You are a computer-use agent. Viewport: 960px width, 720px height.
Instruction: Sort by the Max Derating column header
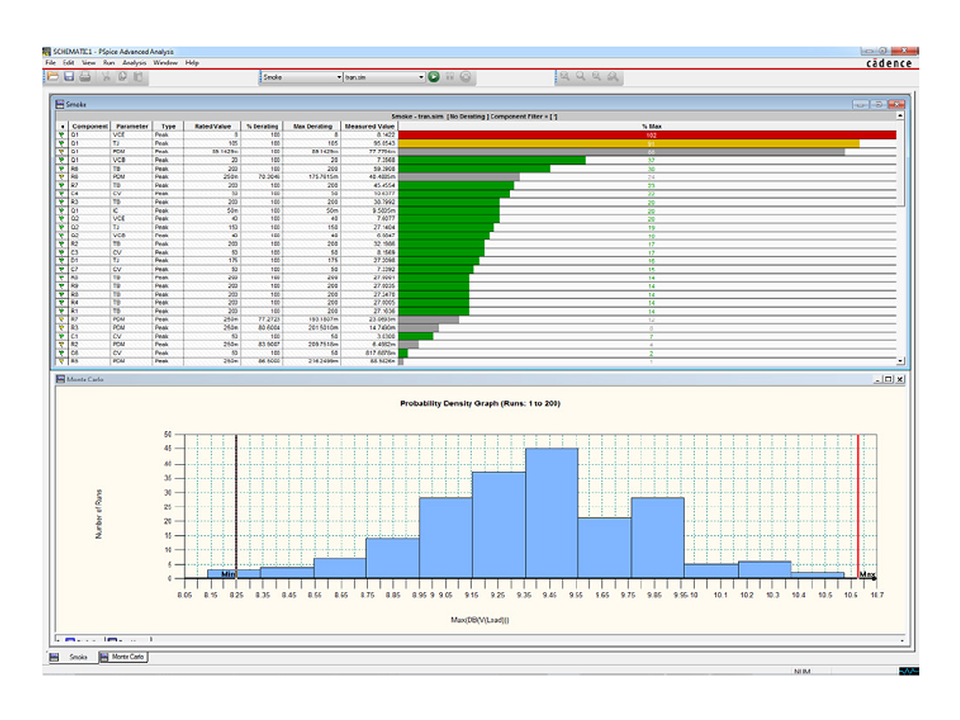312,126
